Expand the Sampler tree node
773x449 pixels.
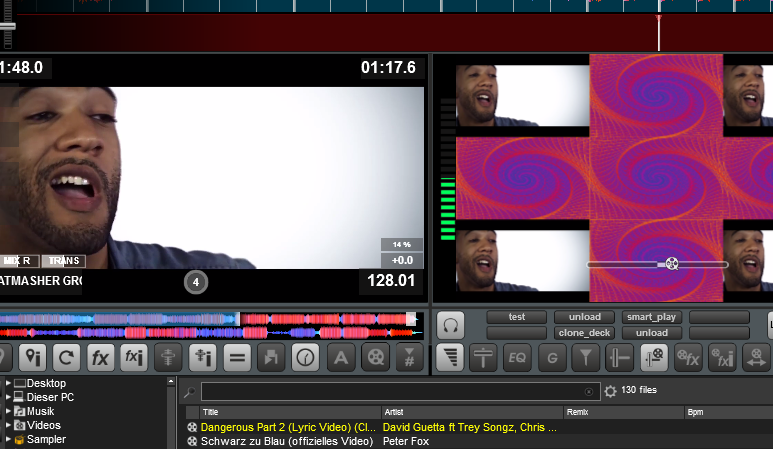[x=8, y=439]
